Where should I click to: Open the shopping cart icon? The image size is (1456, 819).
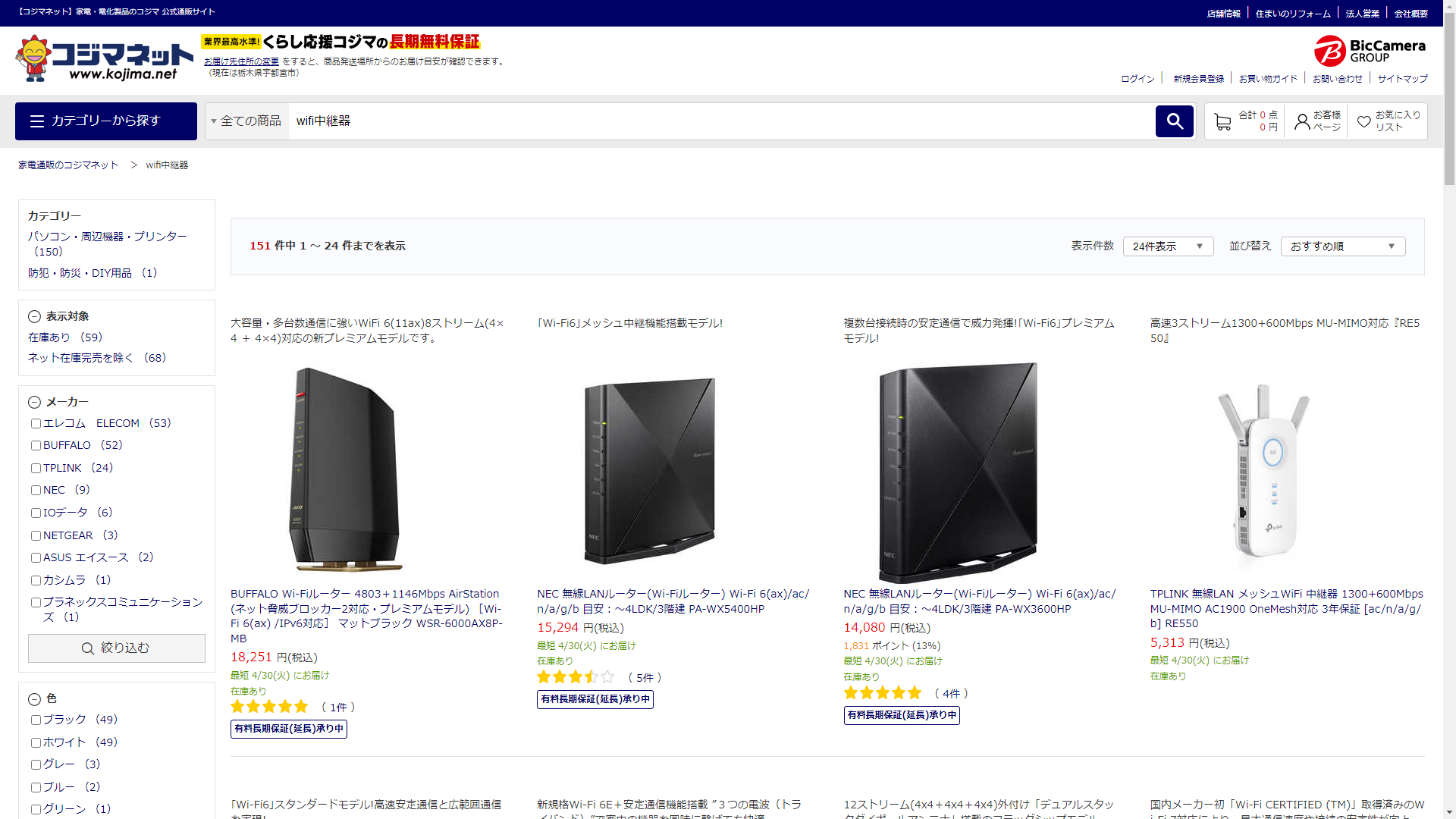click(1222, 121)
